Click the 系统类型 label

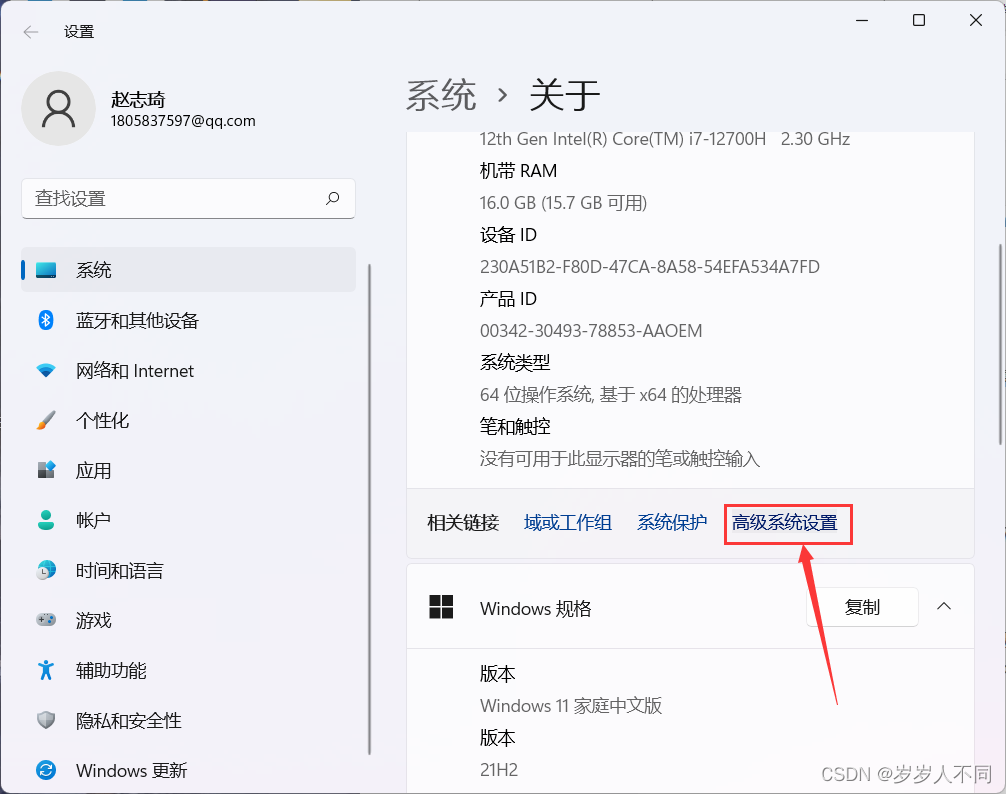coord(515,363)
